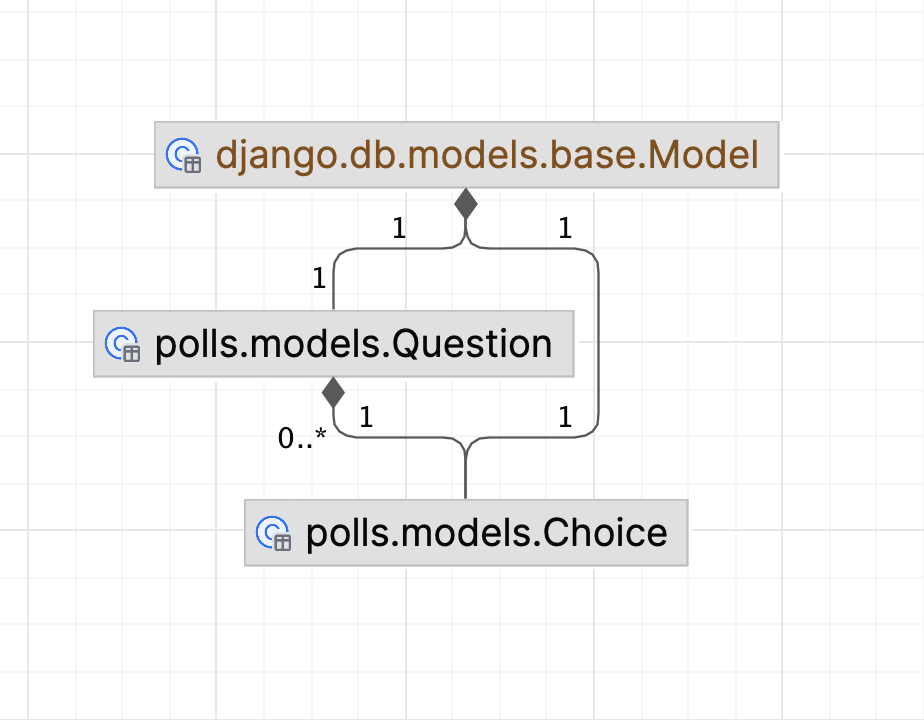Click the "1" label directly above Question node
Screen dimensions: 924x720
coord(319,279)
